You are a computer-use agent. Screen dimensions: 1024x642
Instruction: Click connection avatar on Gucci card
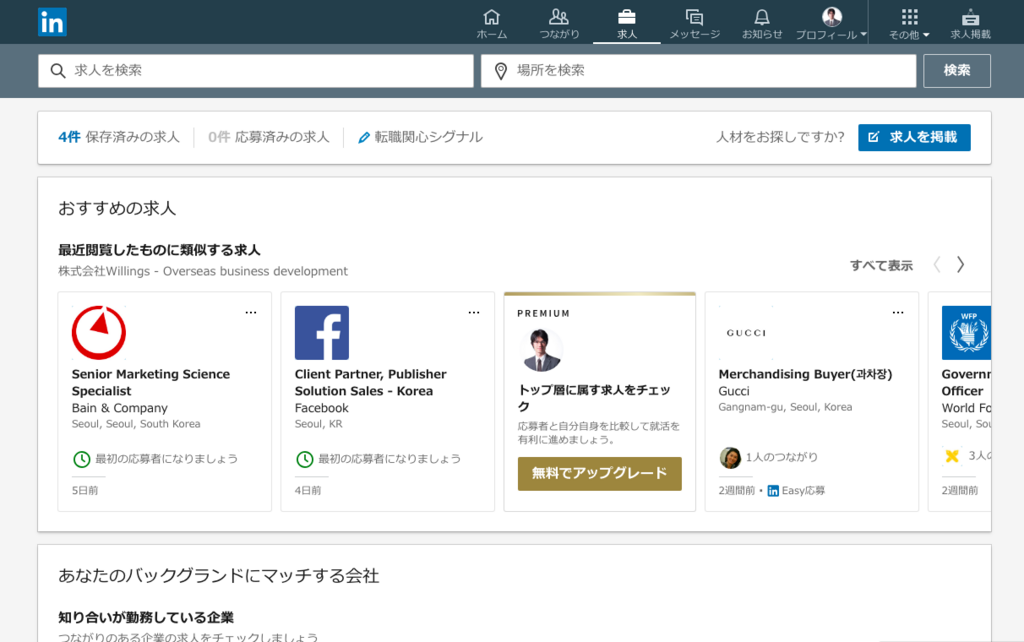click(x=730, y=457)
